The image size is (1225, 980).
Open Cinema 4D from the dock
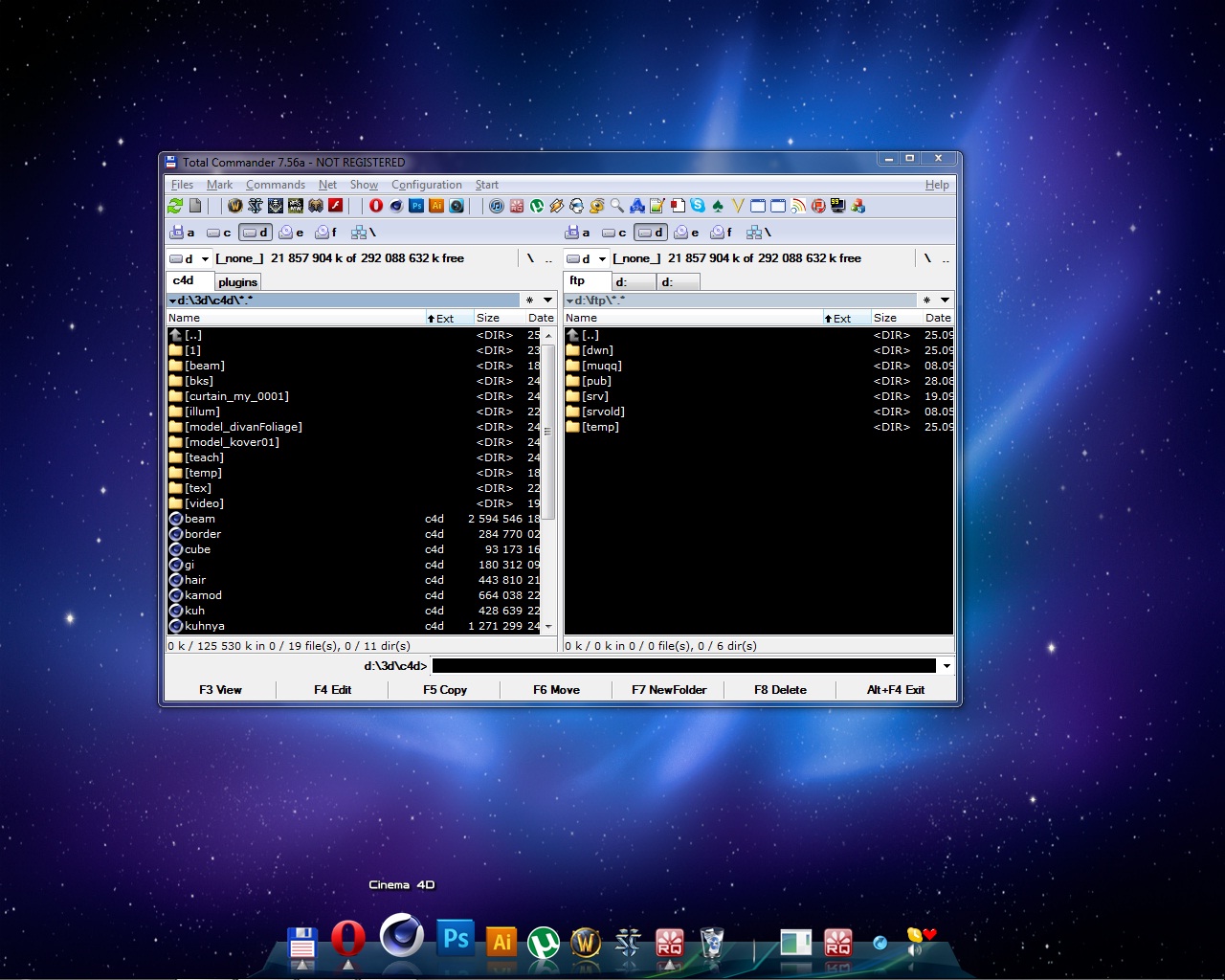[402, 936]
